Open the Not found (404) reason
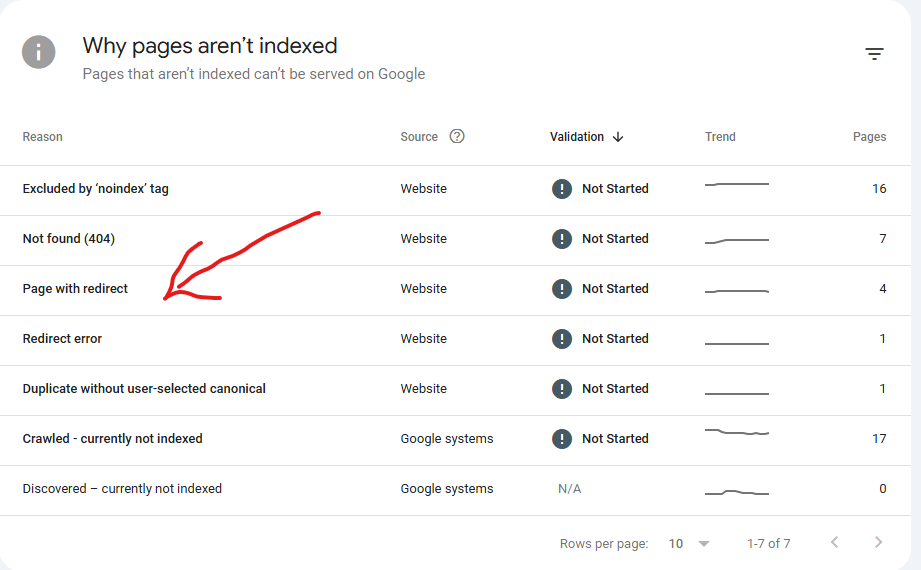The height and width of the screenshot is (570, 921). click(69, 239)
